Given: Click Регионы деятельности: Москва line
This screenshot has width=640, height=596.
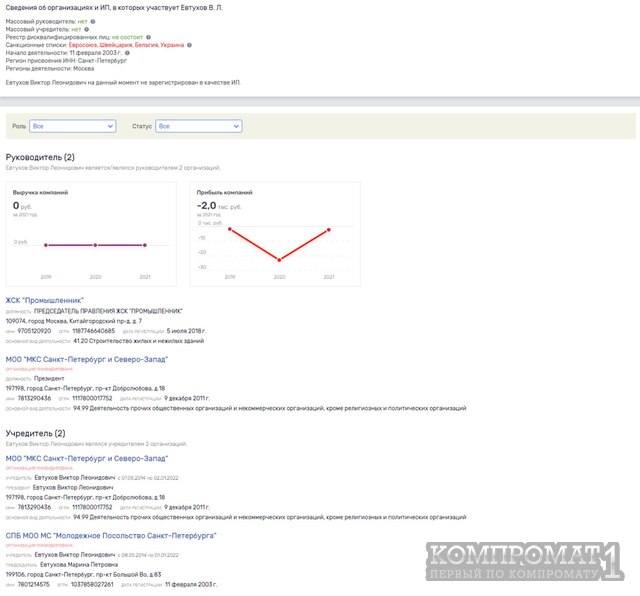Looking at the screenshot, I should coord(50,69).
